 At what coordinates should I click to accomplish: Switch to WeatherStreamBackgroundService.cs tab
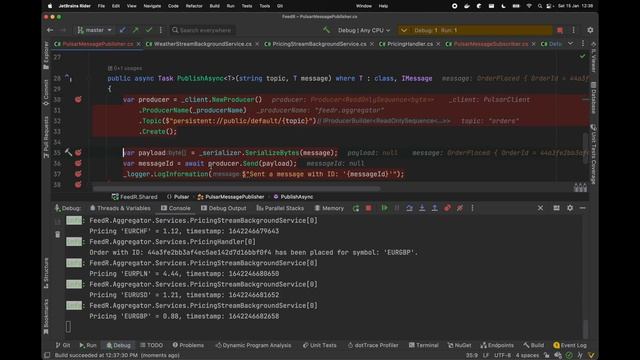pos(202,44)
